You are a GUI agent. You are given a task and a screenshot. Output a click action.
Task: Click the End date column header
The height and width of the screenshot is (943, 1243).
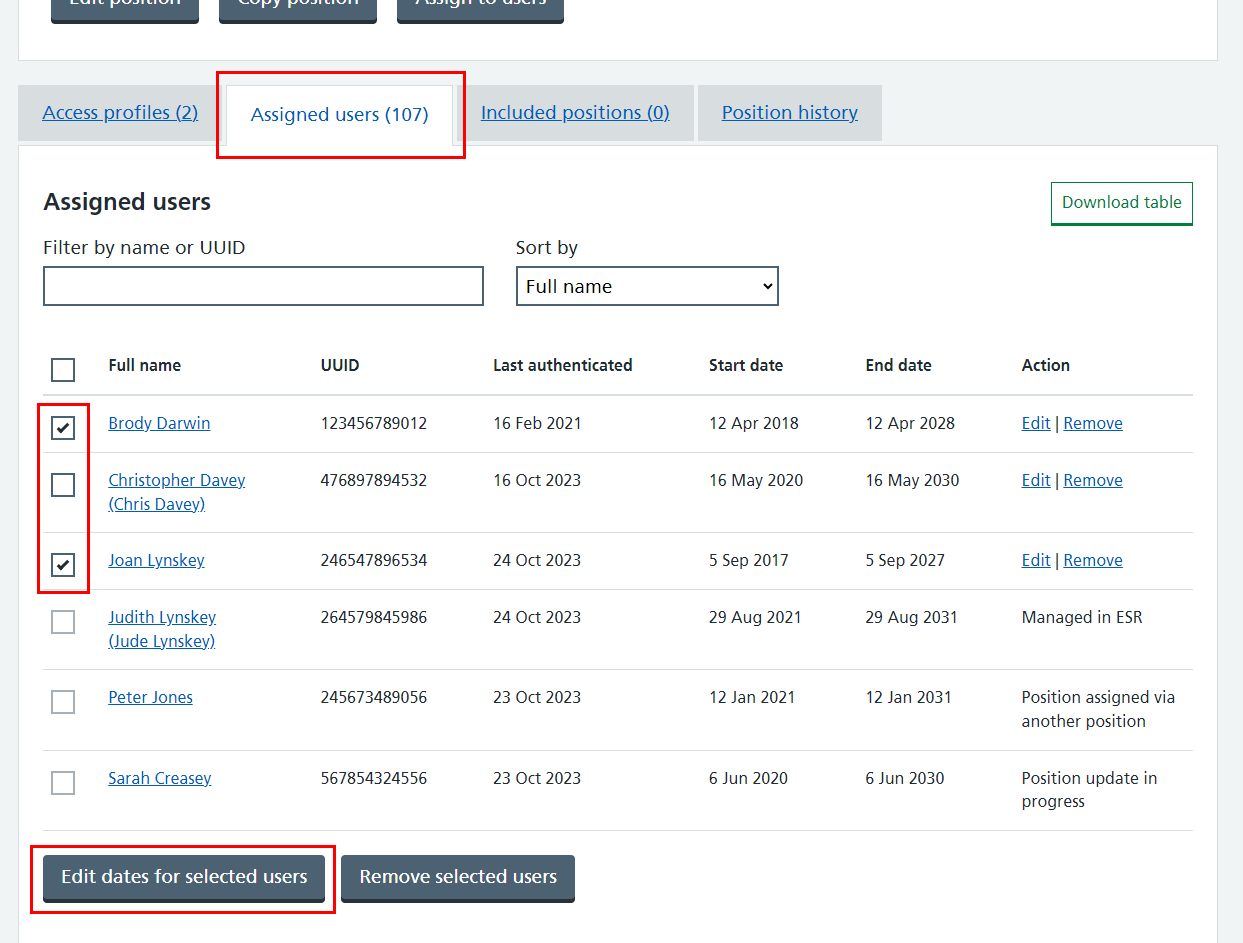pyautogui.click(x=899, y=365)
